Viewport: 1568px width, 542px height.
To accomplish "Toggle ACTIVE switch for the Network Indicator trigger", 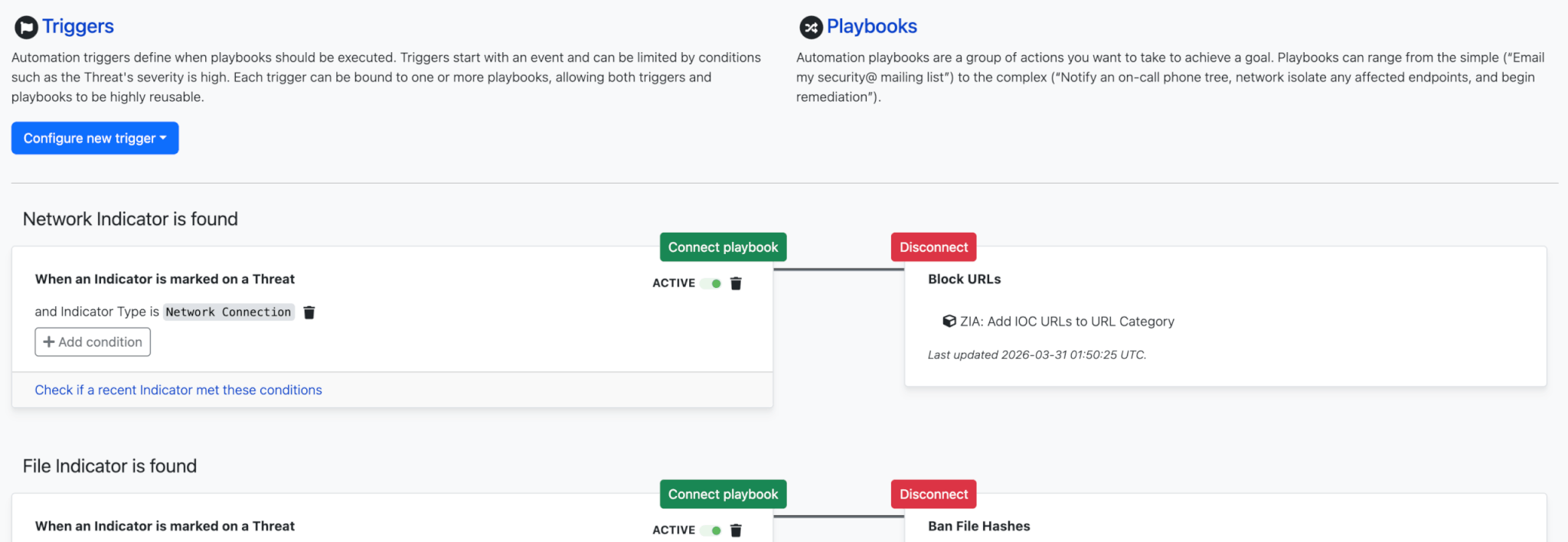I will (711, 283).
